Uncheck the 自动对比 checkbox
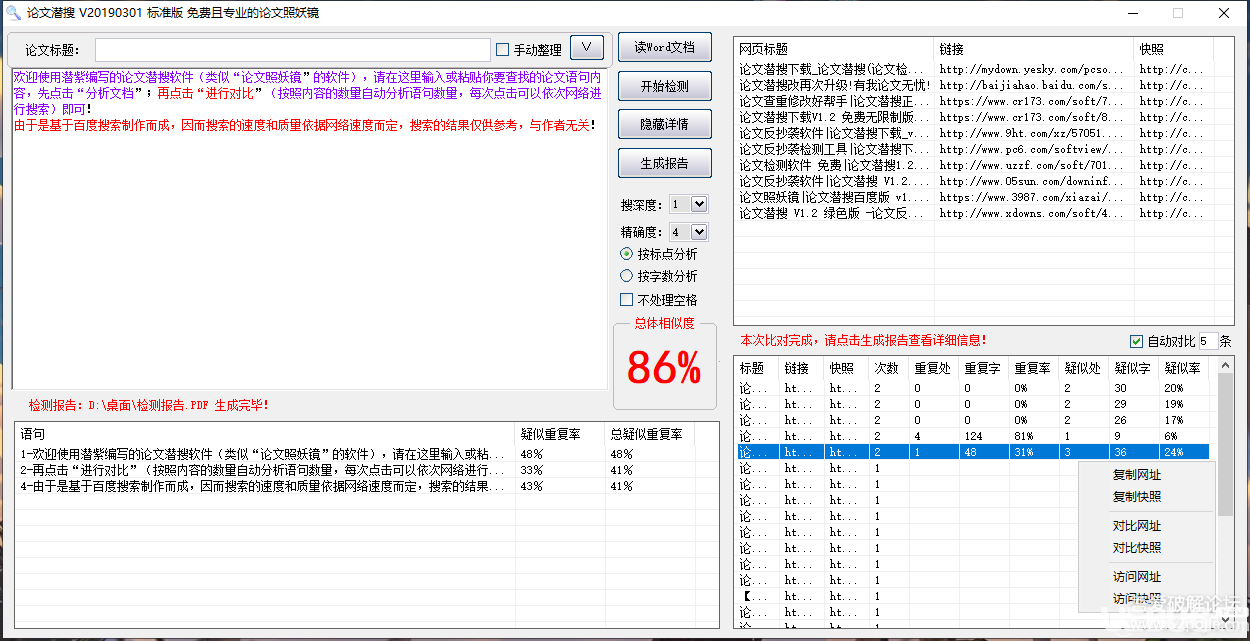This screenshot has height=641, width=1250. pos(1136,341)
